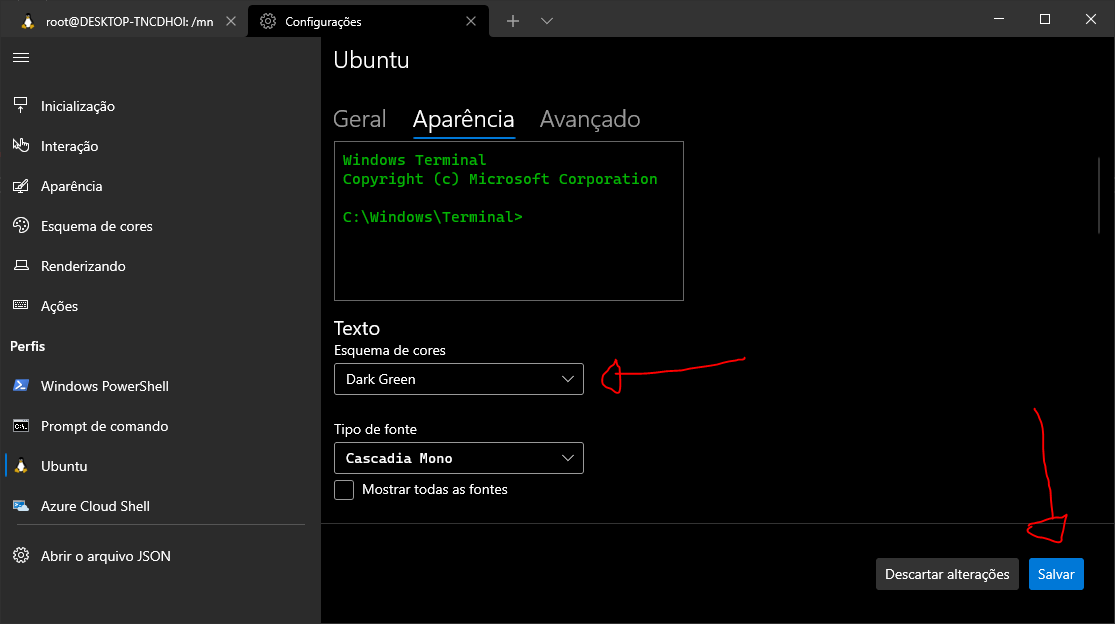
Task: Click the Inicialização startup icon
Action: 21,106
